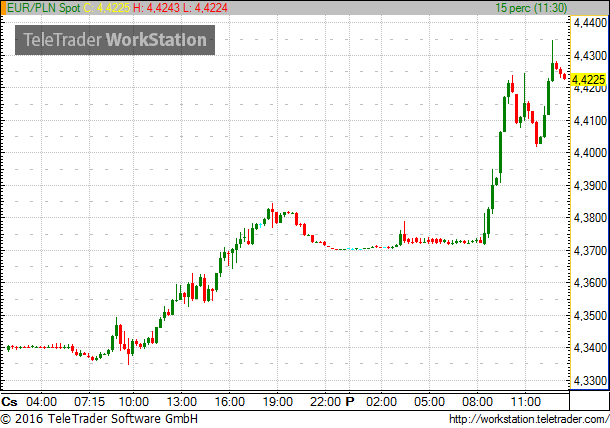This screenshot has width=610, height=428.
Task: Click the 07:15 time axis label
Action: pos(89,402)
